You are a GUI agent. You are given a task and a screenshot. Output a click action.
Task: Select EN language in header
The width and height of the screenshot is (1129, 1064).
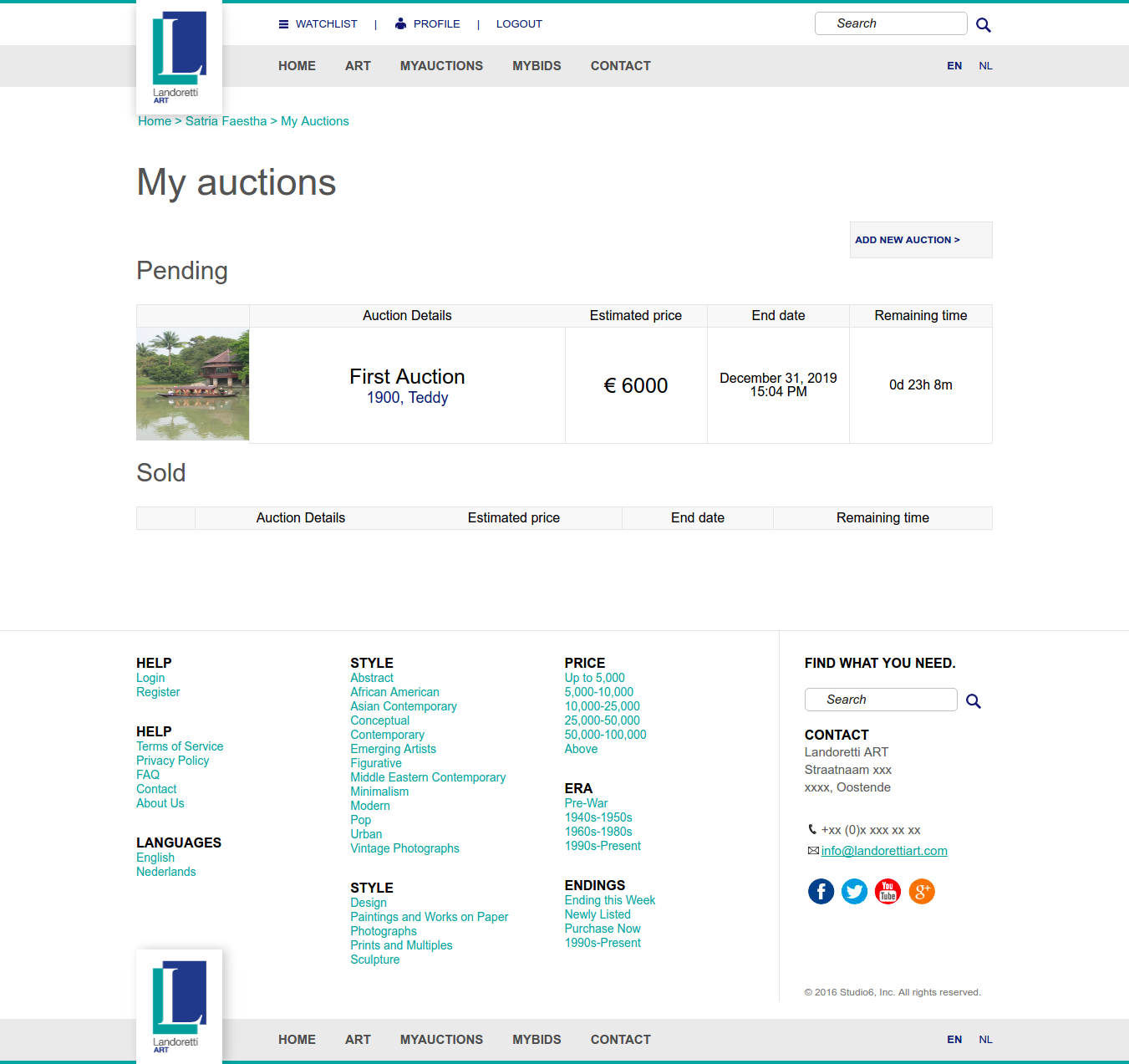coord(954,66)
